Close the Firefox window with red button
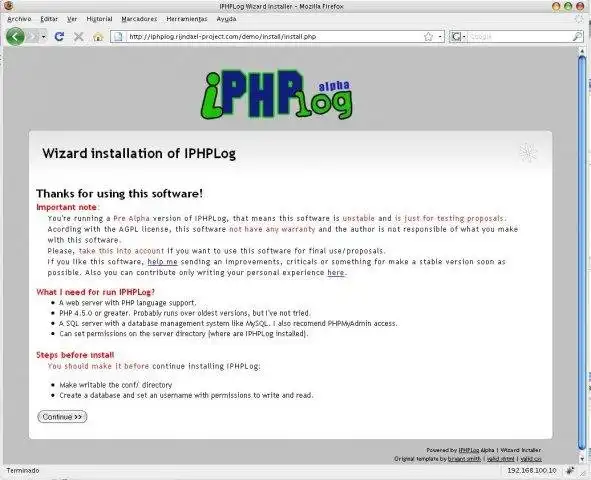591x480 pixels. [580, 6]
